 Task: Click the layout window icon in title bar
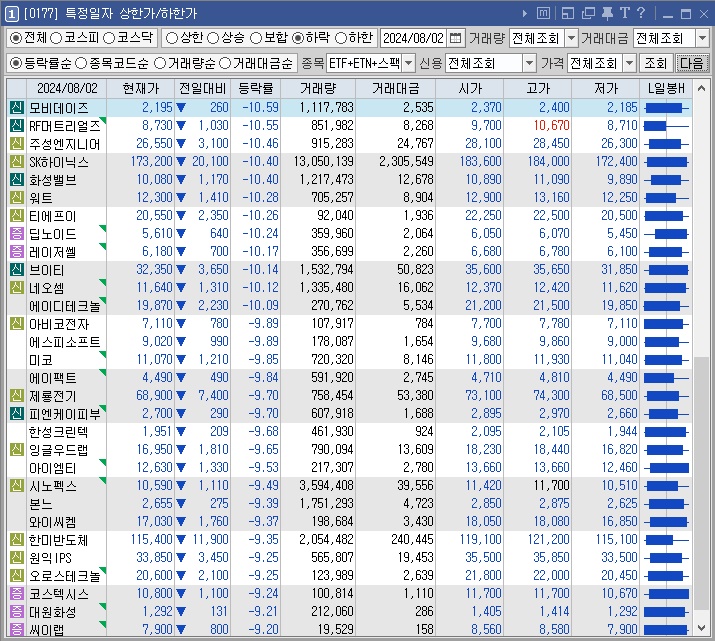pos(567,13)
